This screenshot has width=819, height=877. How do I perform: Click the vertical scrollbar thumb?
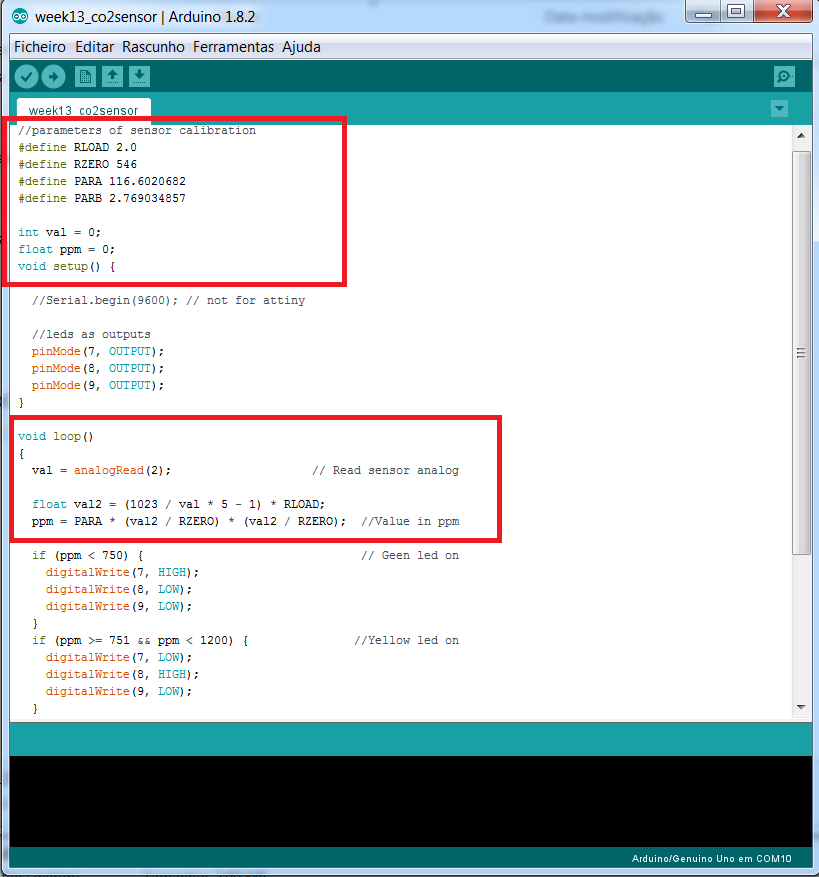pyautogui.click(x=801, y=352)
